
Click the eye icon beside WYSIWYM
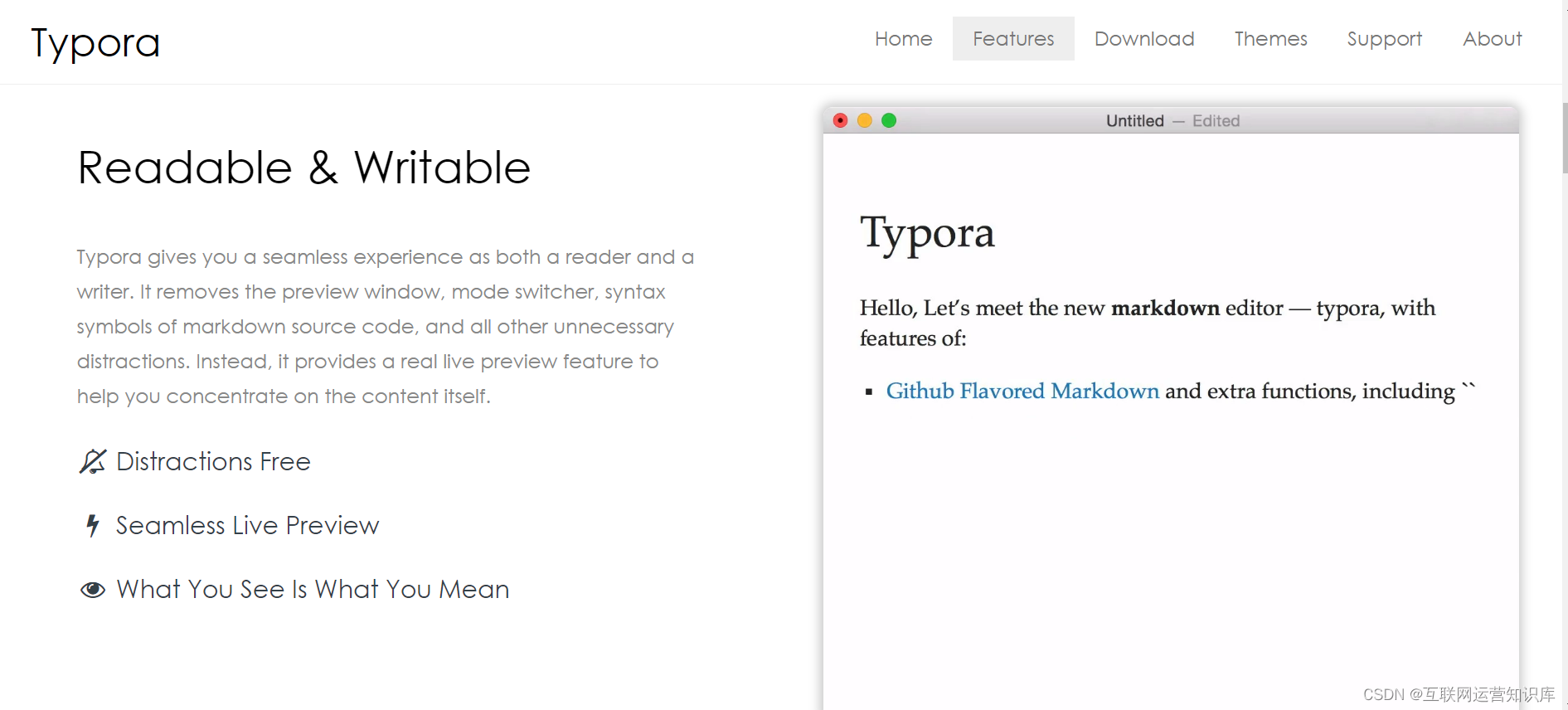(x=93, y=590)
